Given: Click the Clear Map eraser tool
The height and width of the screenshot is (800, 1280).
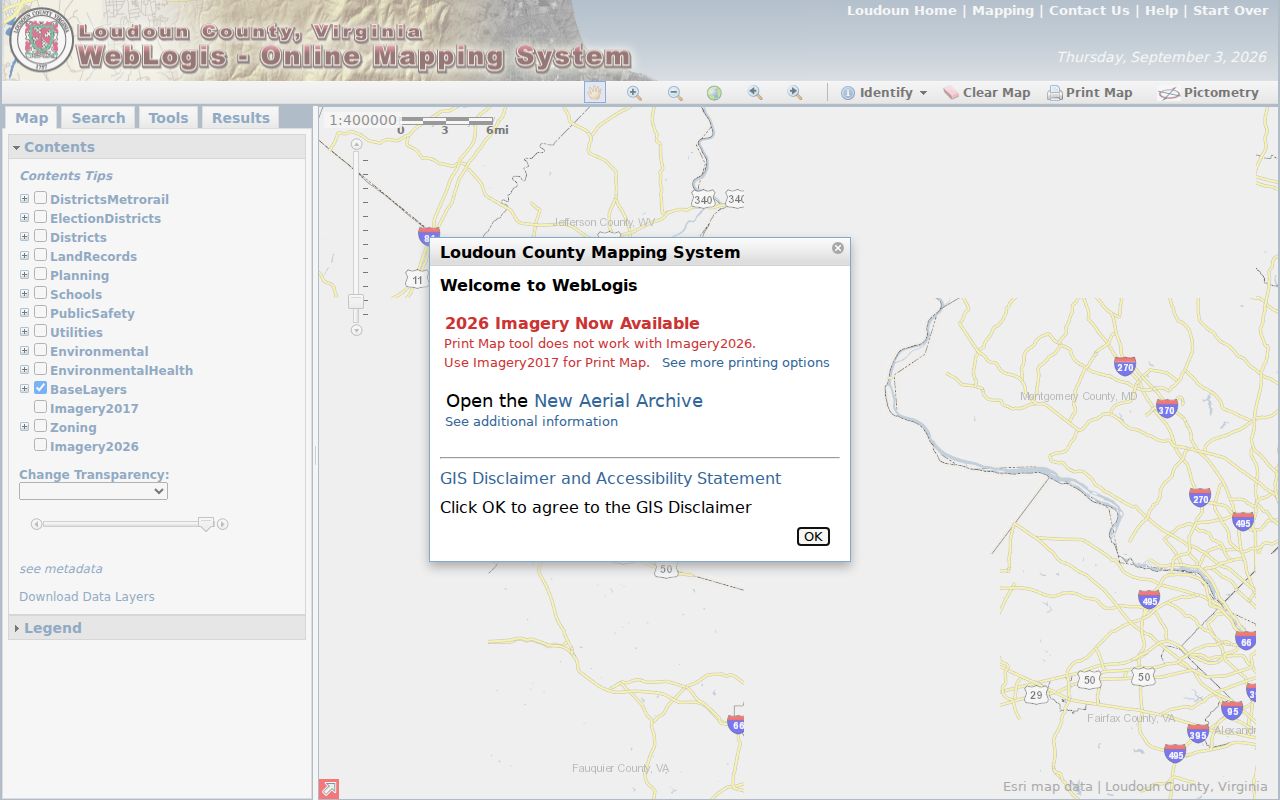Looking at the screenshot, I should (986, 93).
